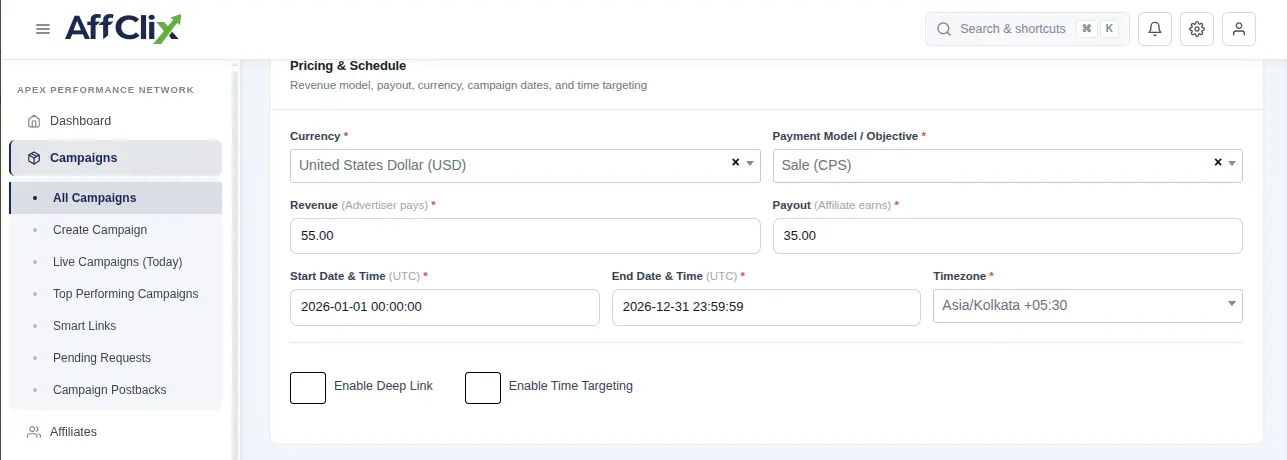This screenshot has height=460, width=1287.
Task: Click the K shortcut key badge
Action: (x=1109, y=29)
